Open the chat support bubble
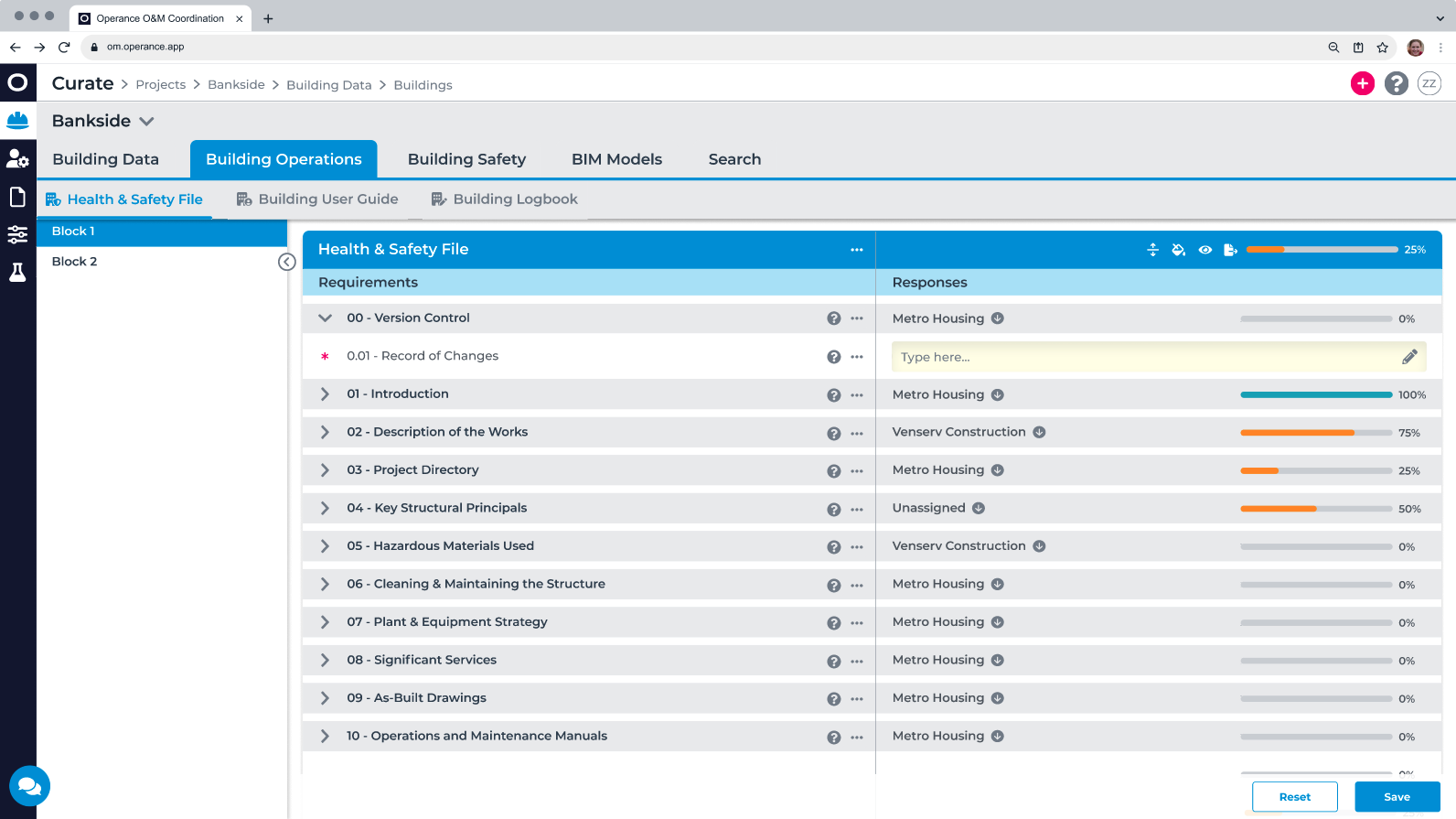 (x=29, y=785)
